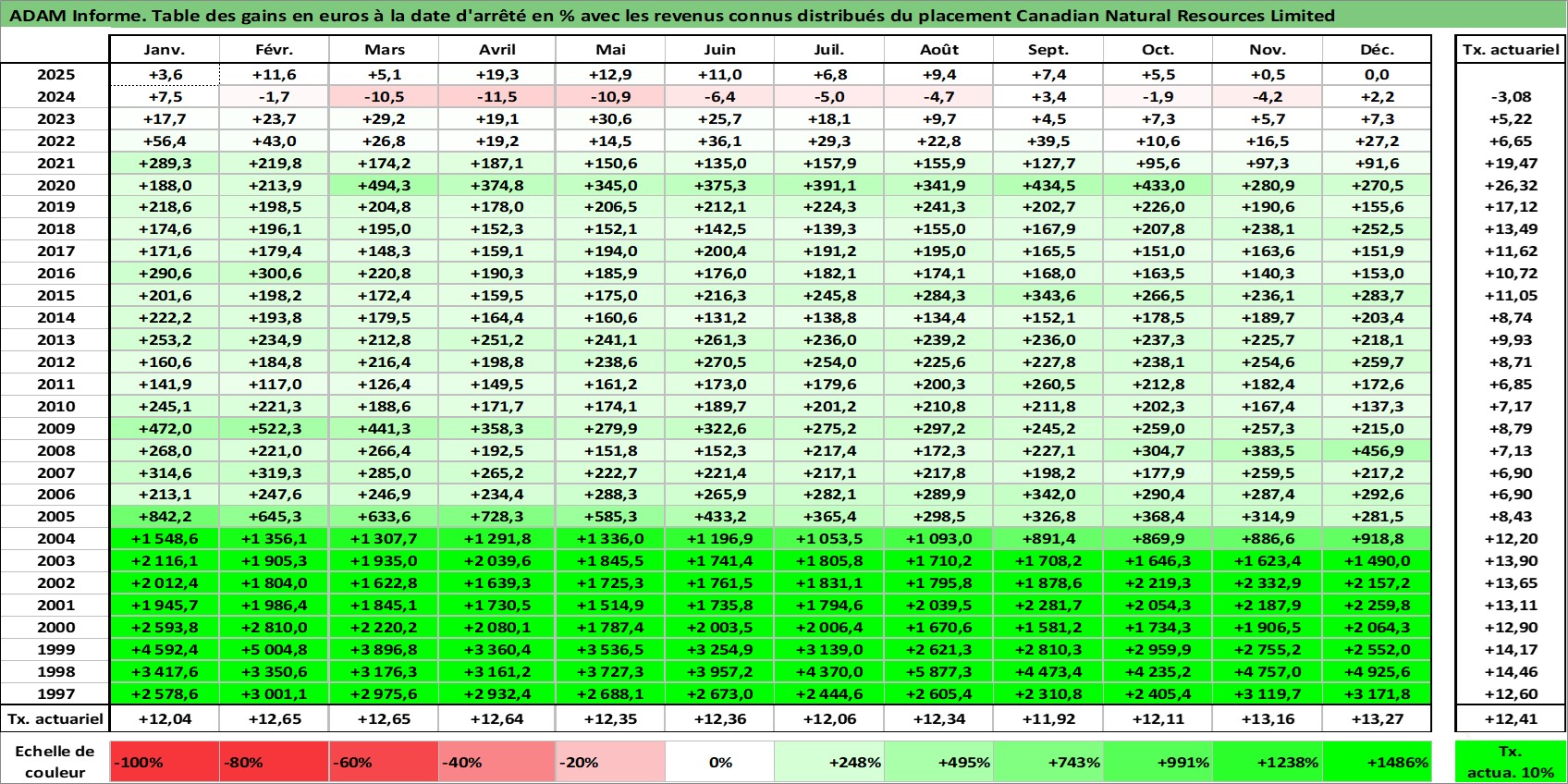Click the +26,32 actuarial rate for 2020
The image size is (1568, 784).
click(x=1511, y=185)
